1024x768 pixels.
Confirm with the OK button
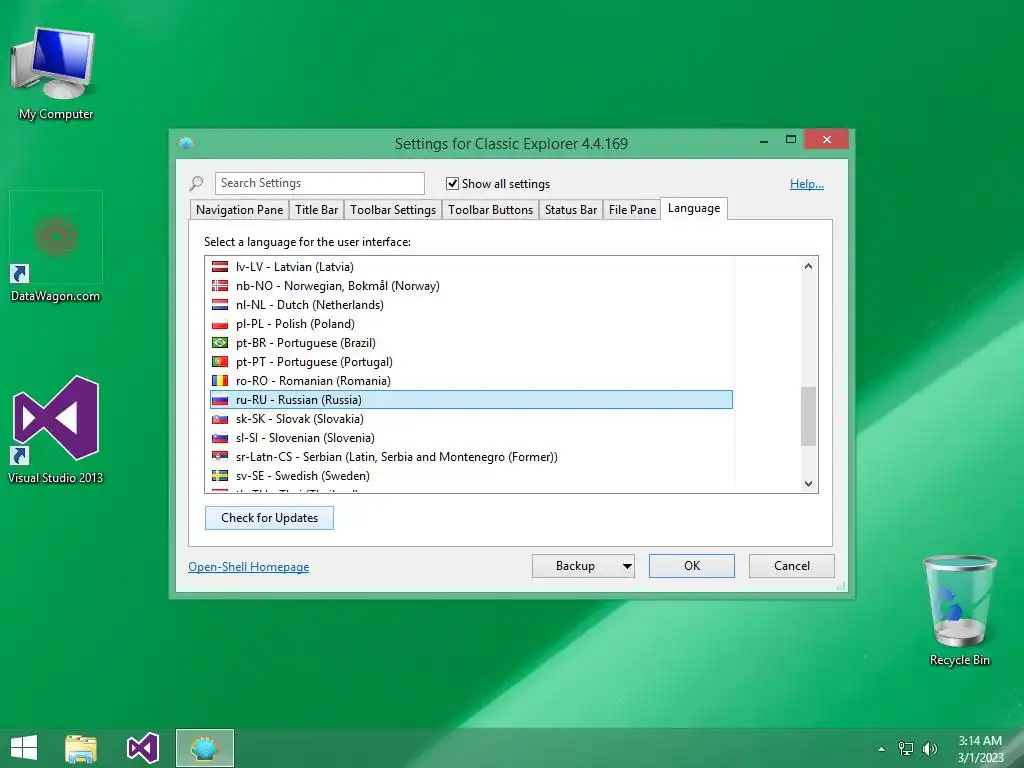point(692,566)
